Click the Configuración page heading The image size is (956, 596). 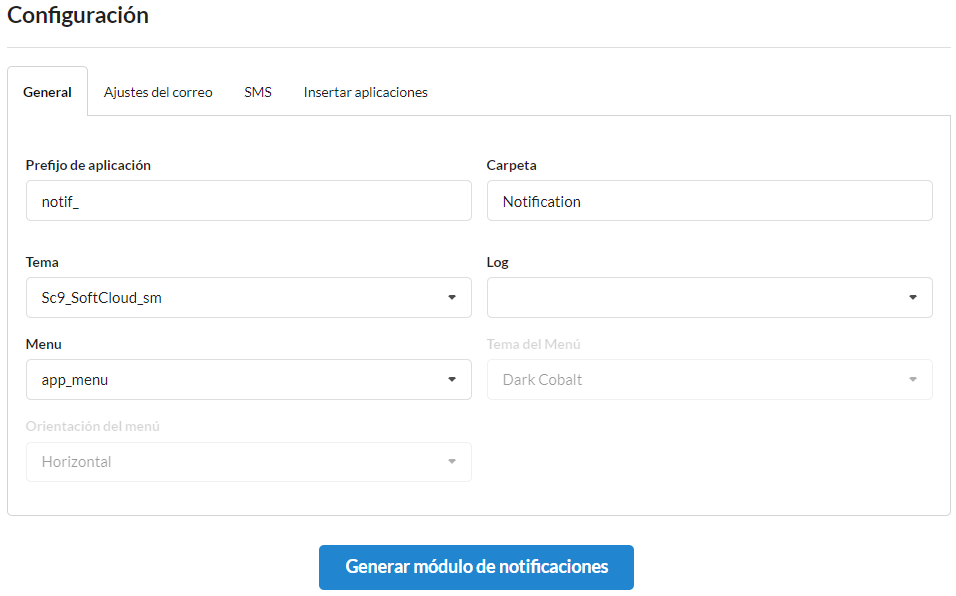(77, 16)
